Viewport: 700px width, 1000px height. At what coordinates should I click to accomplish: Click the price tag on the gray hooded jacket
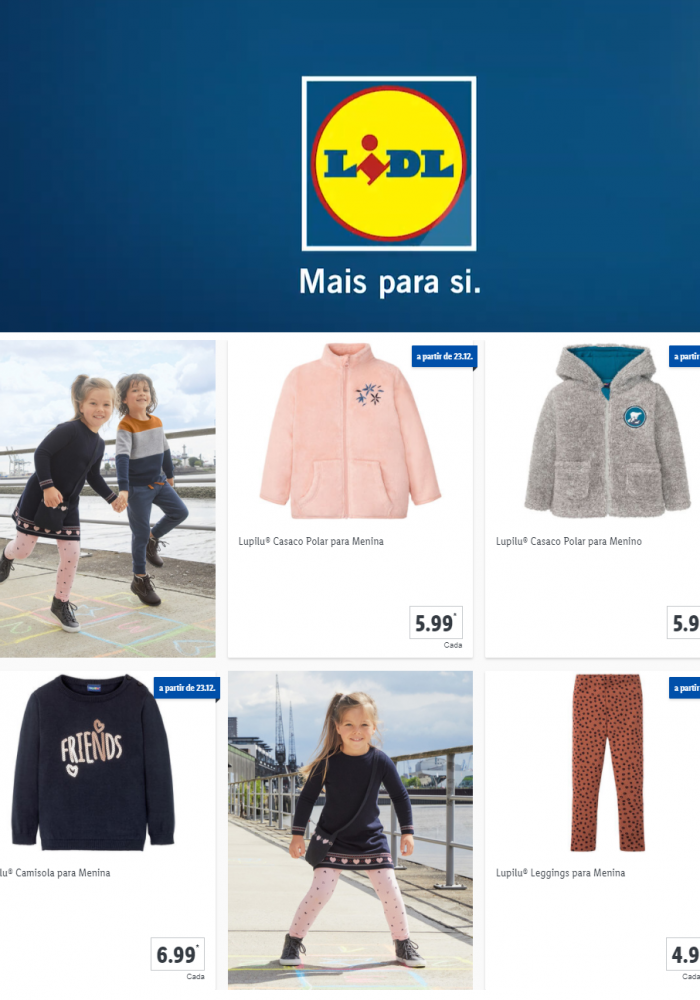pyautogui.click(x=683, y=622)
